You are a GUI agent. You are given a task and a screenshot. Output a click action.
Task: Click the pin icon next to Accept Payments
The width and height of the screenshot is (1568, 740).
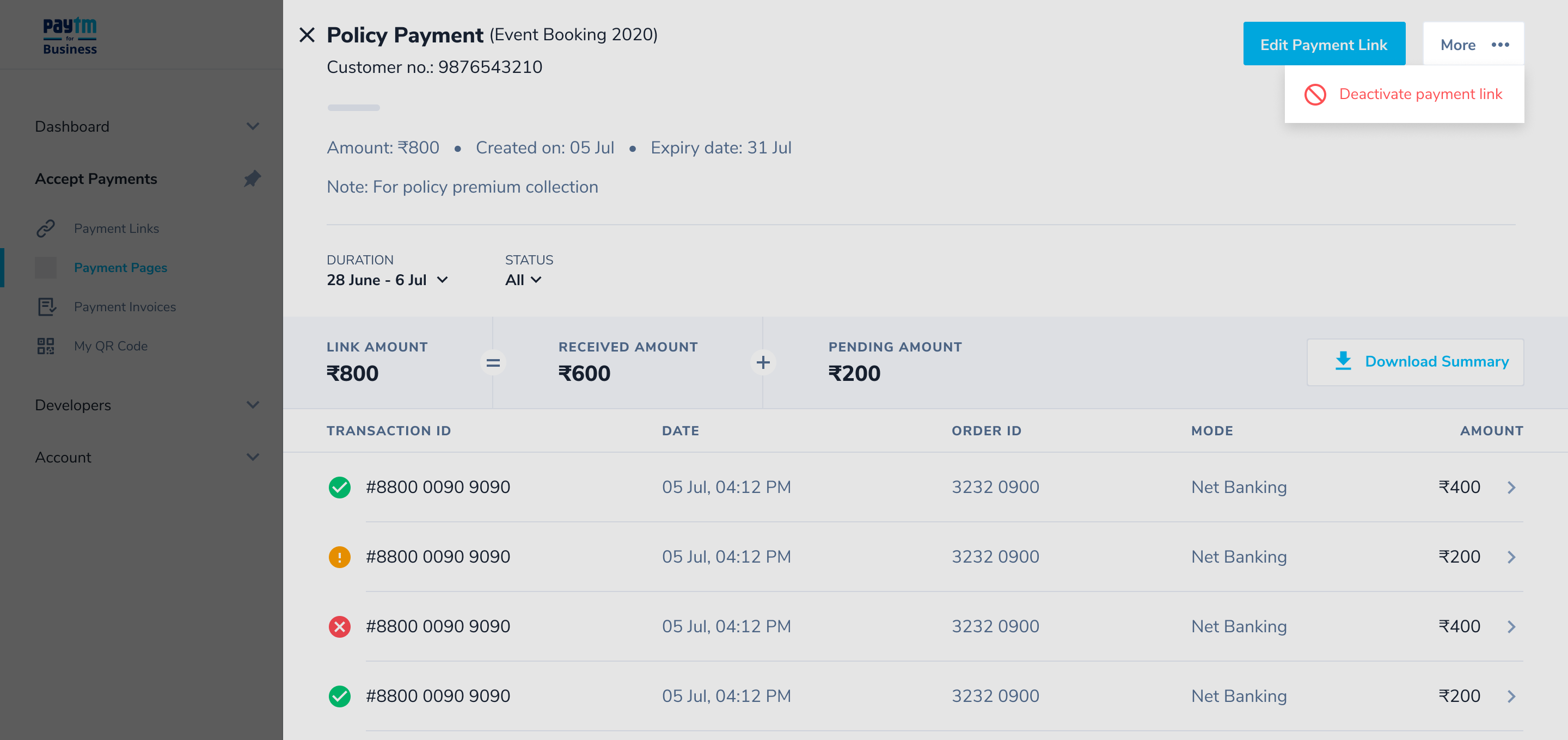tap(252, 178)
